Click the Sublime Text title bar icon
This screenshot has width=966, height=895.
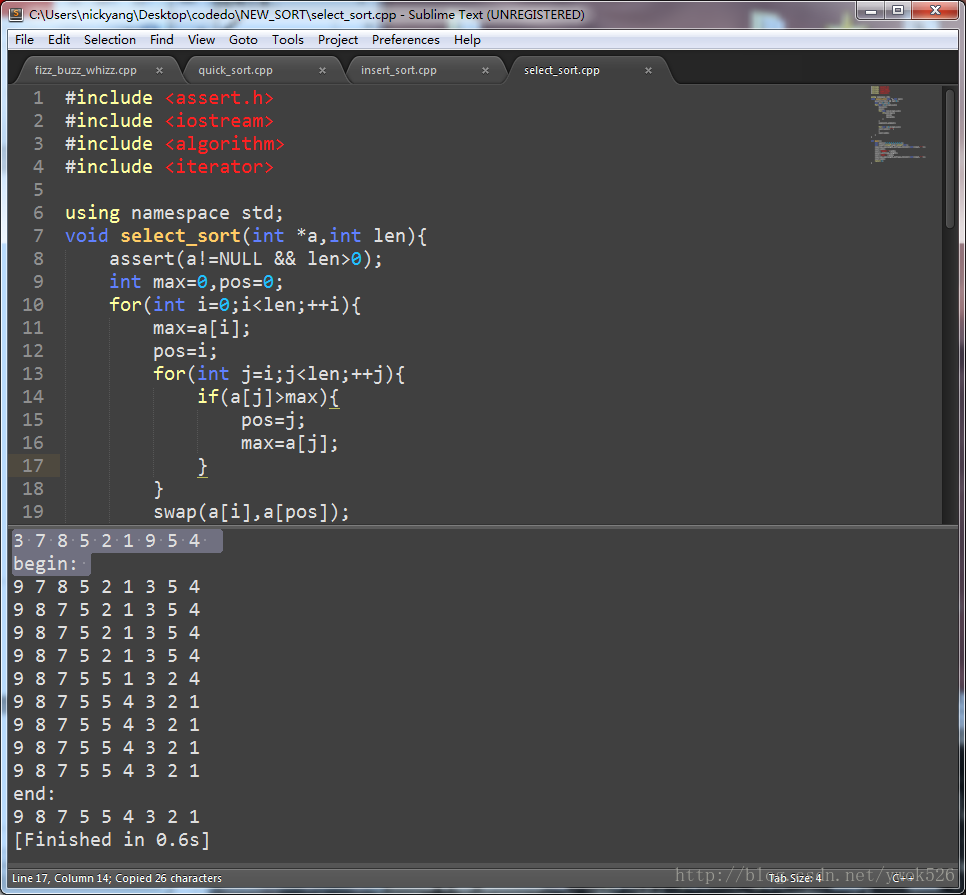click(x=17, y=14)
